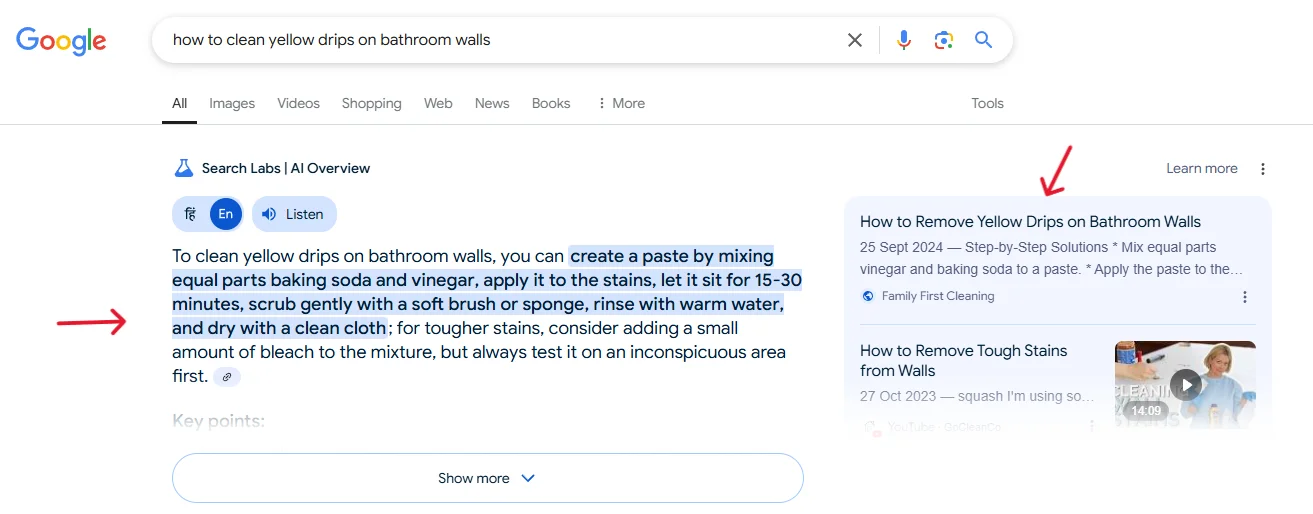
Task: Open the Tools options
Action: 987,103
